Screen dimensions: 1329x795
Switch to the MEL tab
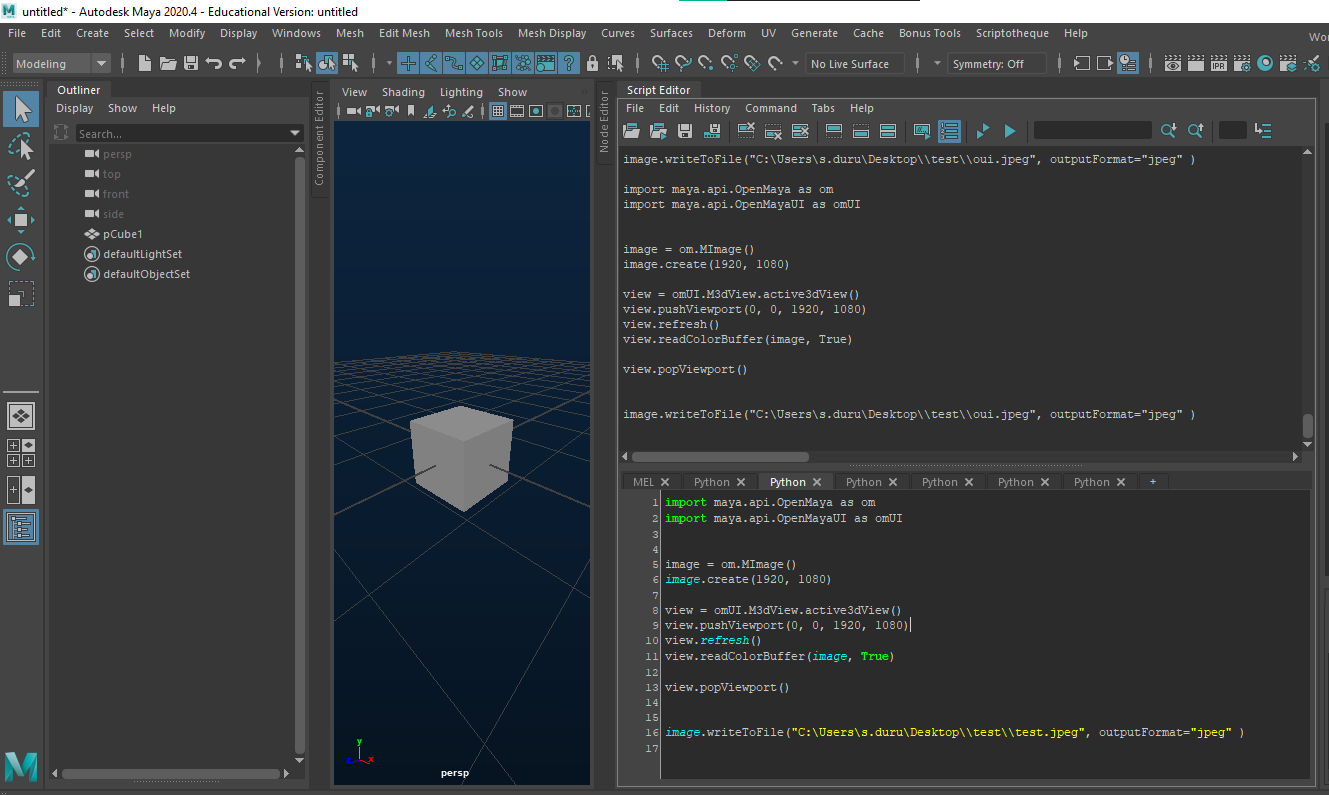[643, 481]
